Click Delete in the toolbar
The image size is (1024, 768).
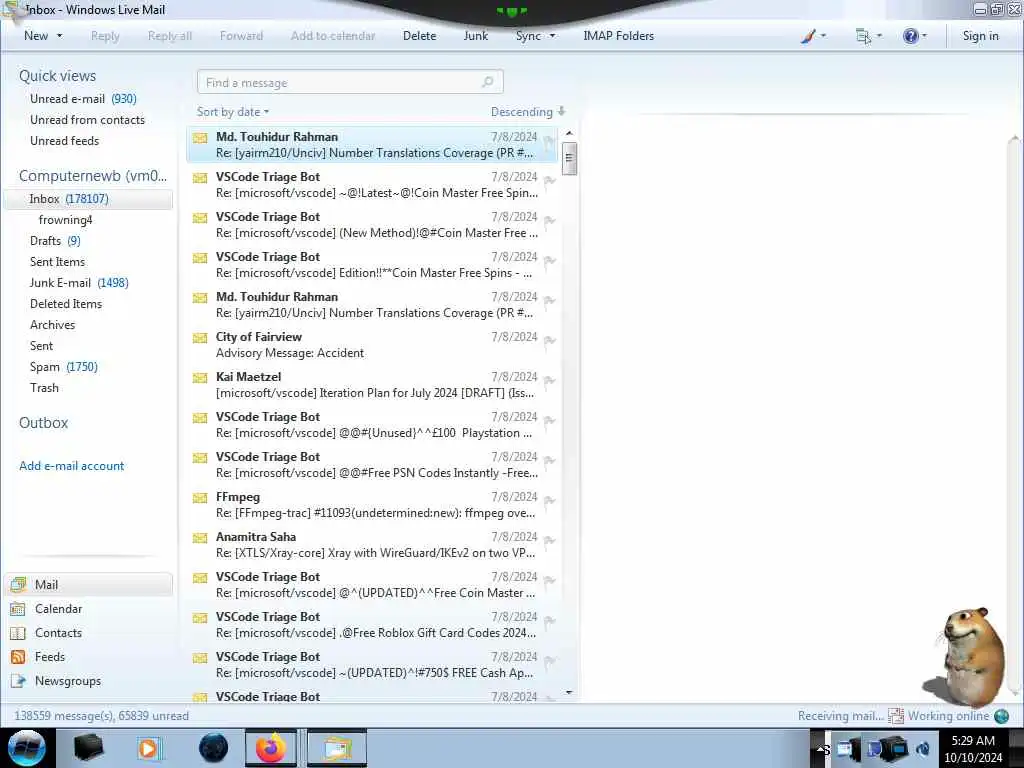click(x=419, y=36)
